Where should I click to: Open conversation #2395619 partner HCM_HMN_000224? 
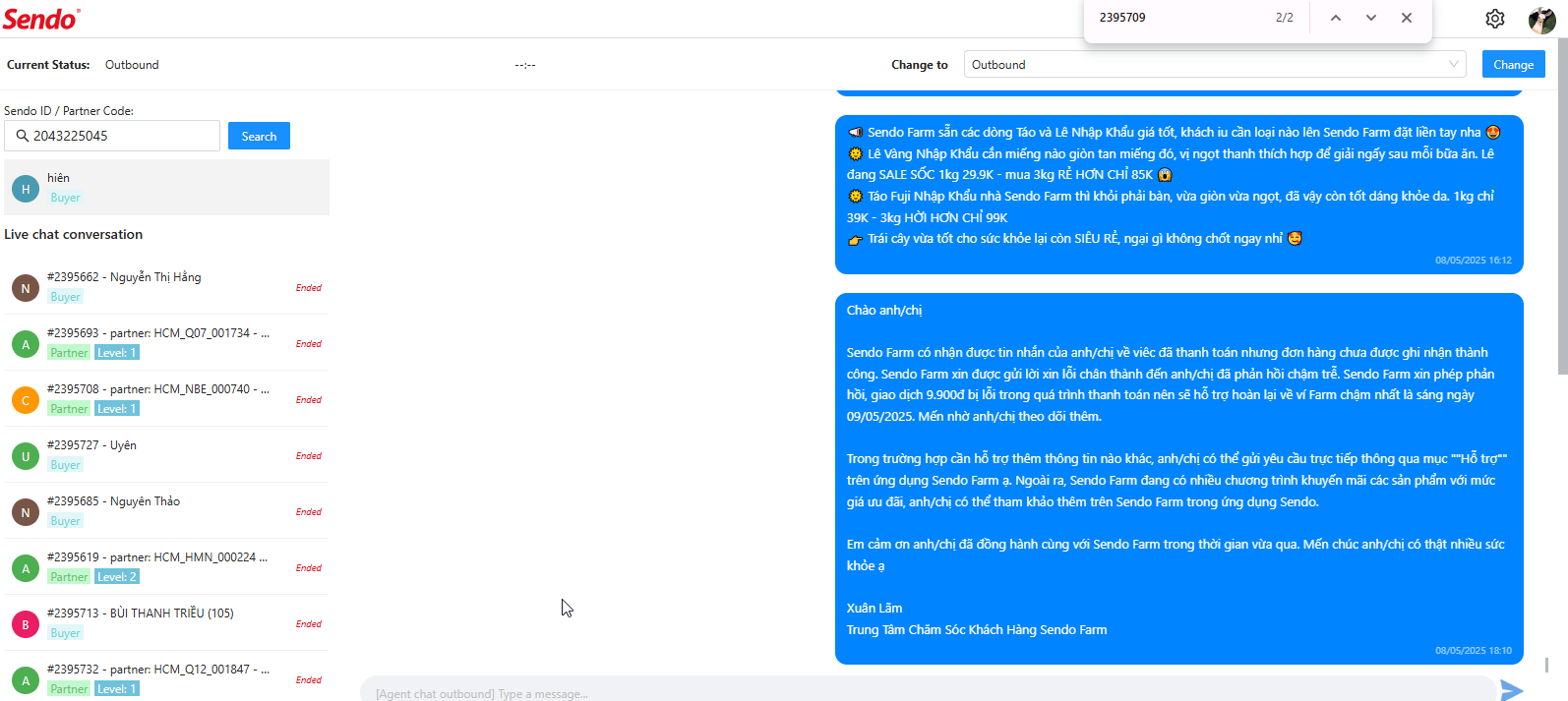166,567
